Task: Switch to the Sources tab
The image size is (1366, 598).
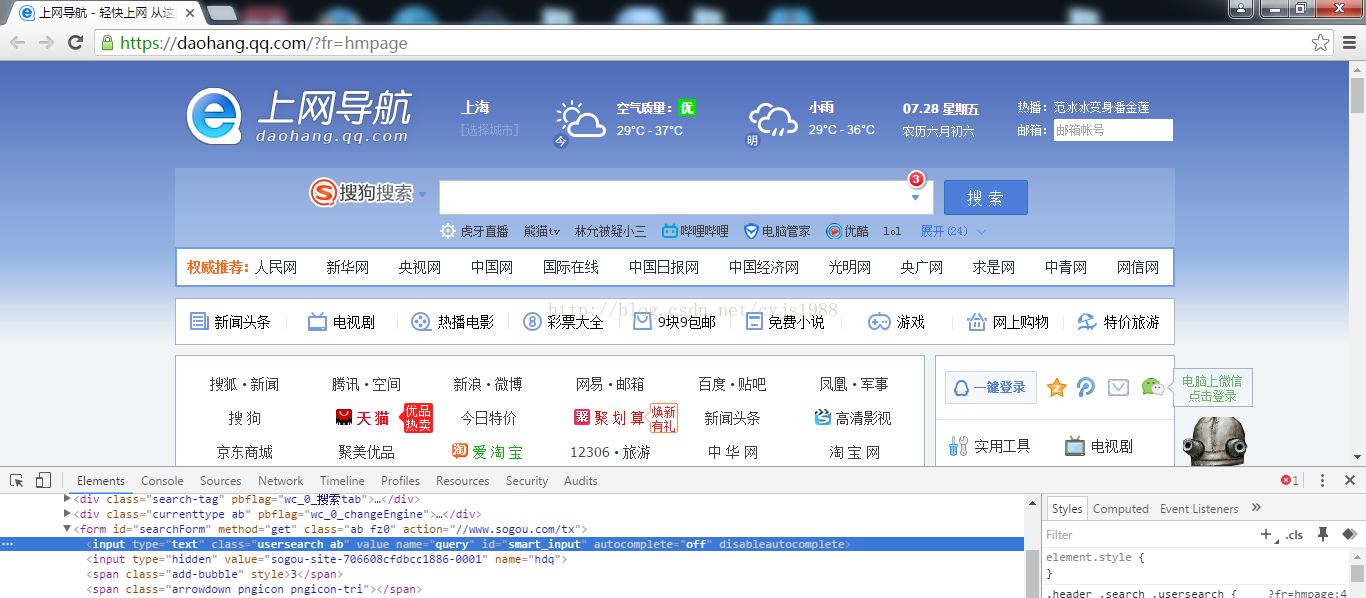Action: tap(220, 481)
